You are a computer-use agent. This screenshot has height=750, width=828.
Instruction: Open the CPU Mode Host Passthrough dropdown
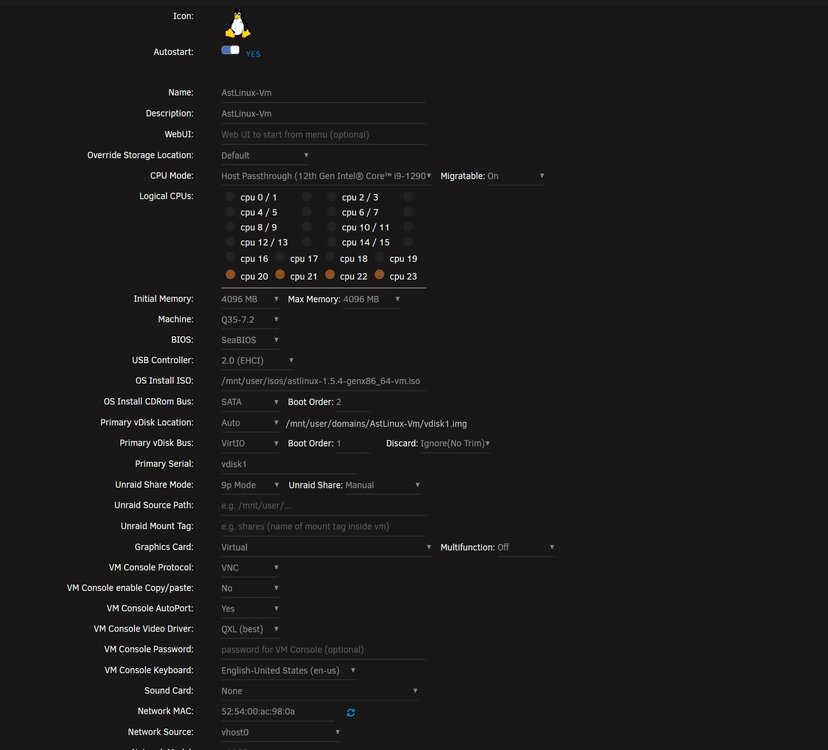click(326, 176)
